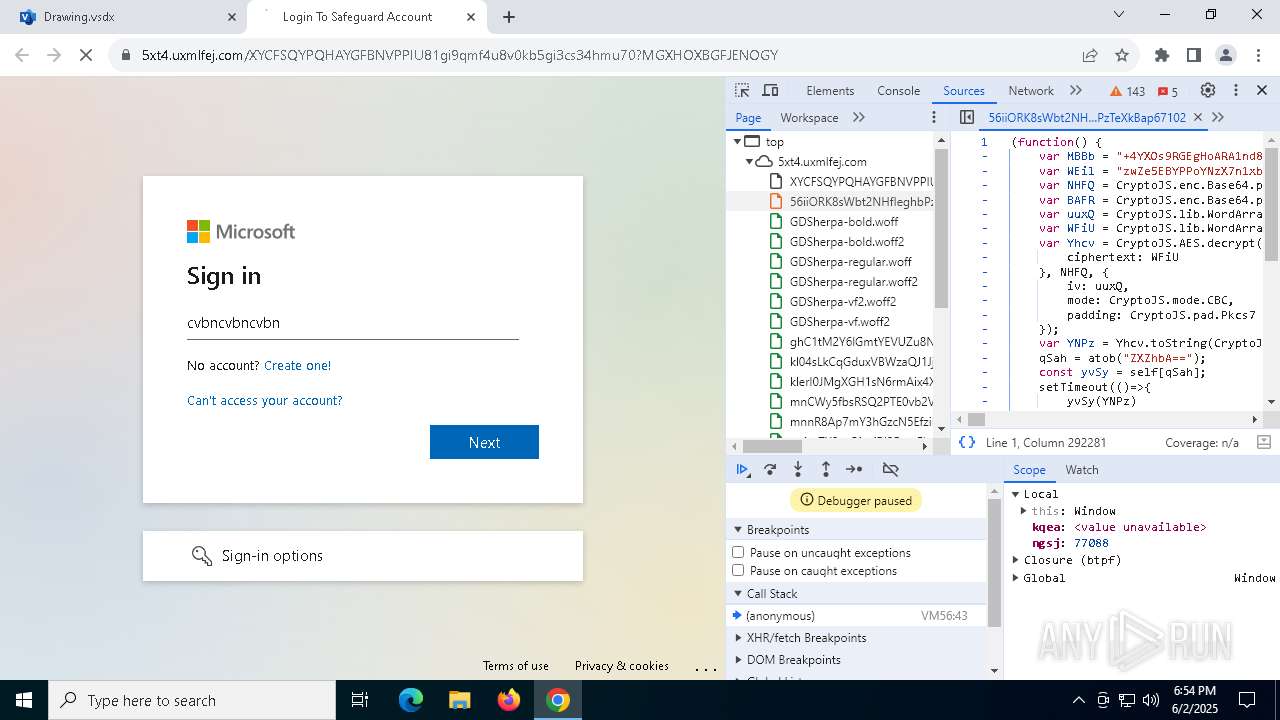This screenshot has height=720, width=1280.
Task: Open Firefox from the taskbar
Action: (x=509, y=700)
